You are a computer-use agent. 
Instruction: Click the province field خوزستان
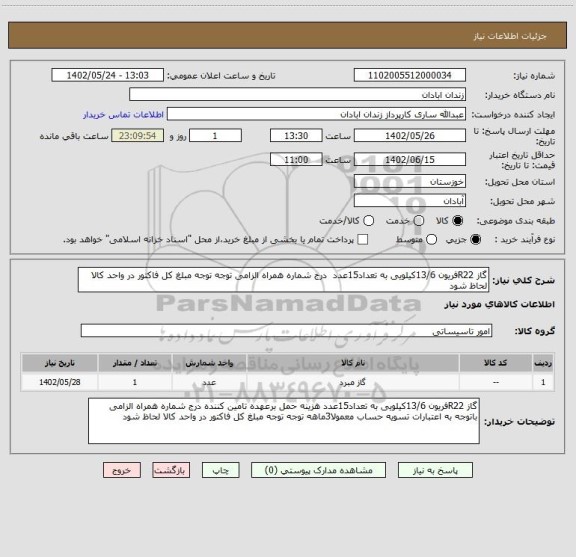[x=410, y=182]
